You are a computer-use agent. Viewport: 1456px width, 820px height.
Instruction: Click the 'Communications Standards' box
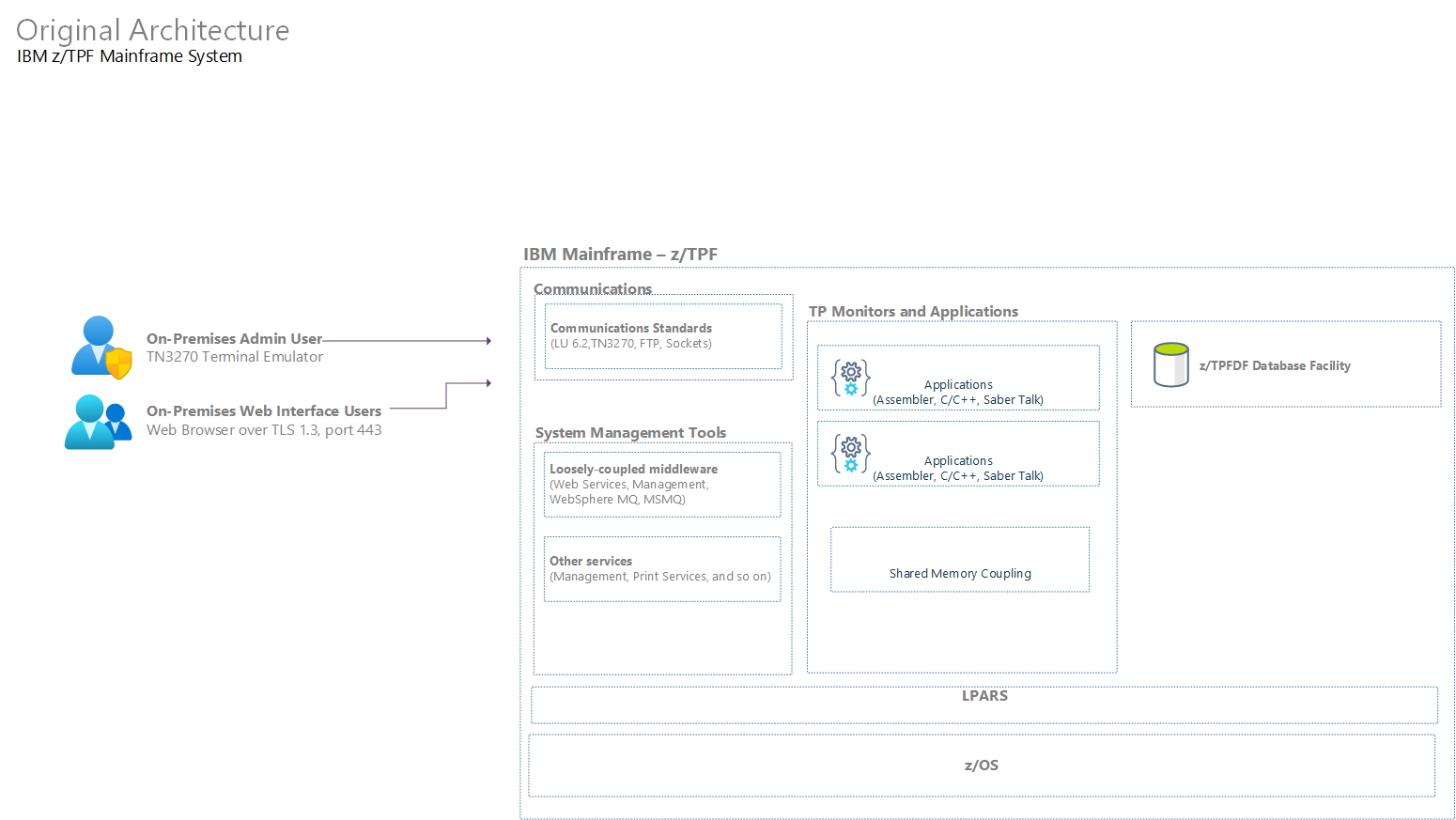click(x=663, y=336)
